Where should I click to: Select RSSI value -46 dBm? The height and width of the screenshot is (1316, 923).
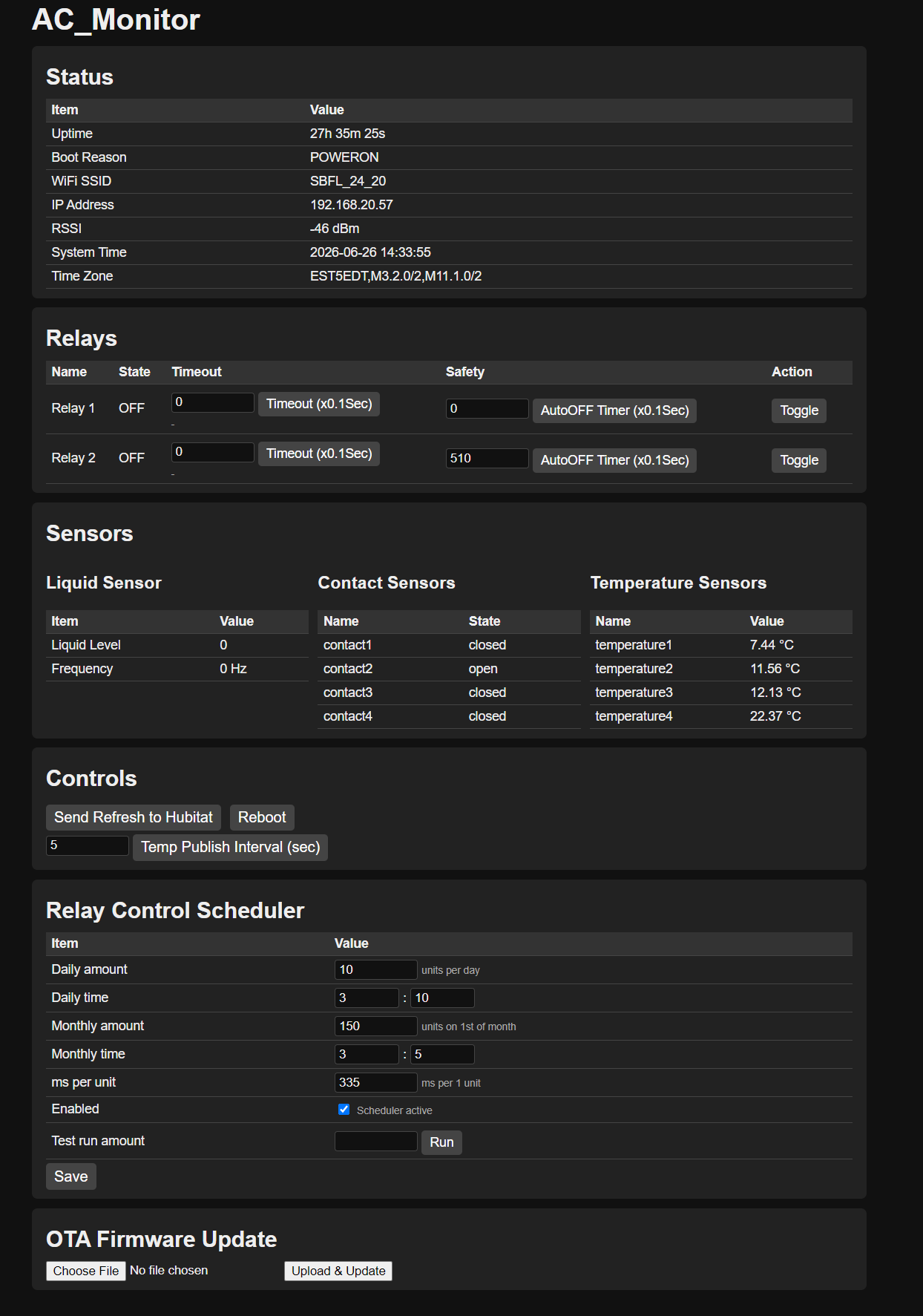coord(335,229)
